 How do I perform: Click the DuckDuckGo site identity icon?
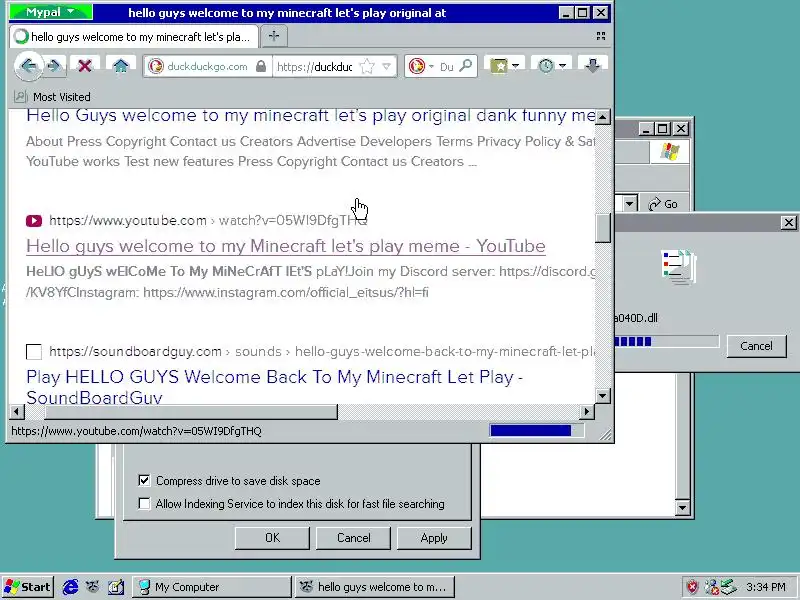tap(156, 66)
